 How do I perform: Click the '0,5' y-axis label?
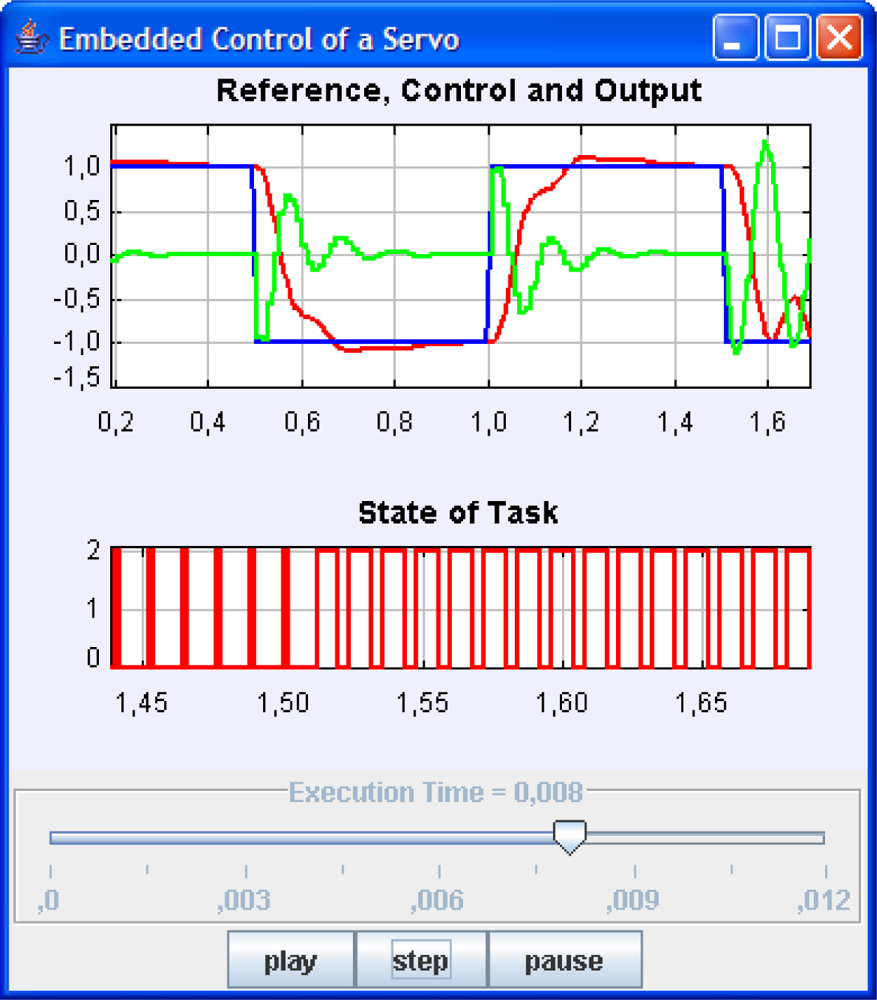click(82, 210)
